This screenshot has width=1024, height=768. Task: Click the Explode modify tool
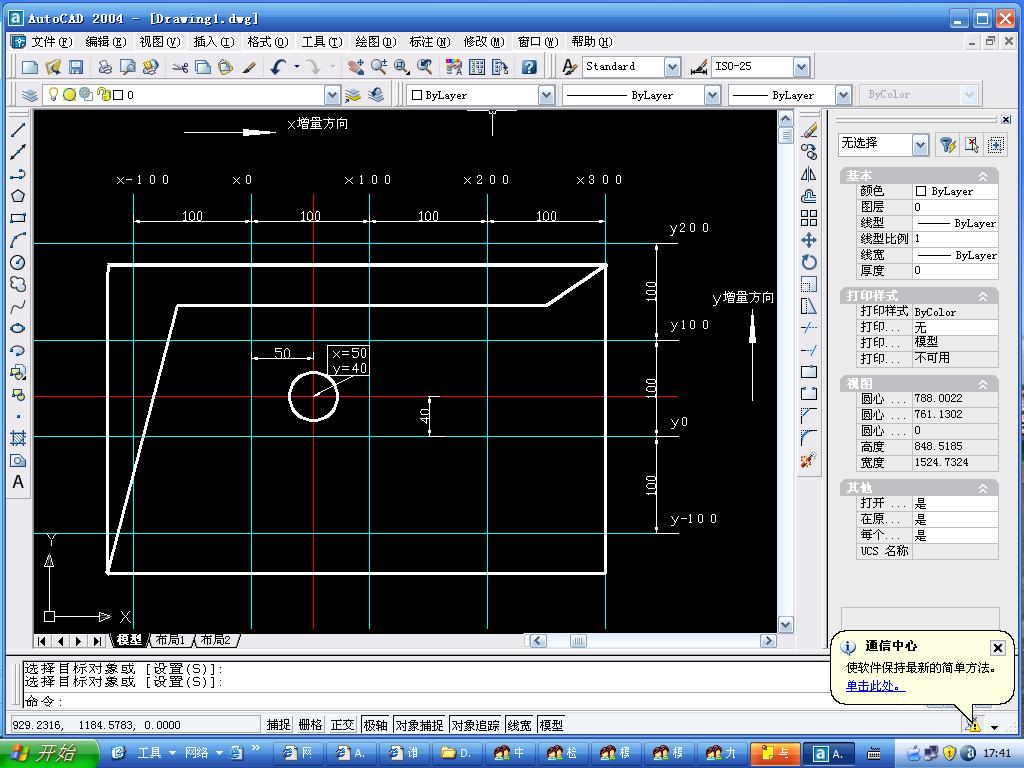pyautogui.click(x=809, y=460)
